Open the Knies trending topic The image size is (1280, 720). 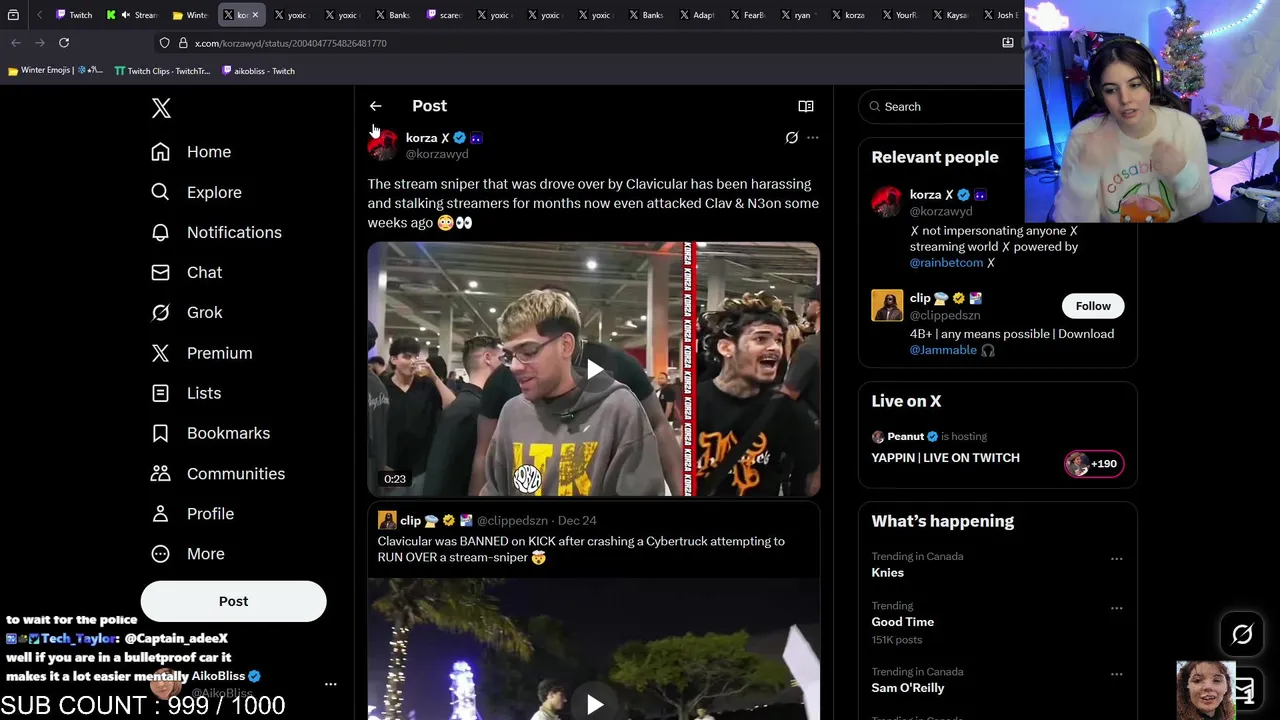coord(887,573)
